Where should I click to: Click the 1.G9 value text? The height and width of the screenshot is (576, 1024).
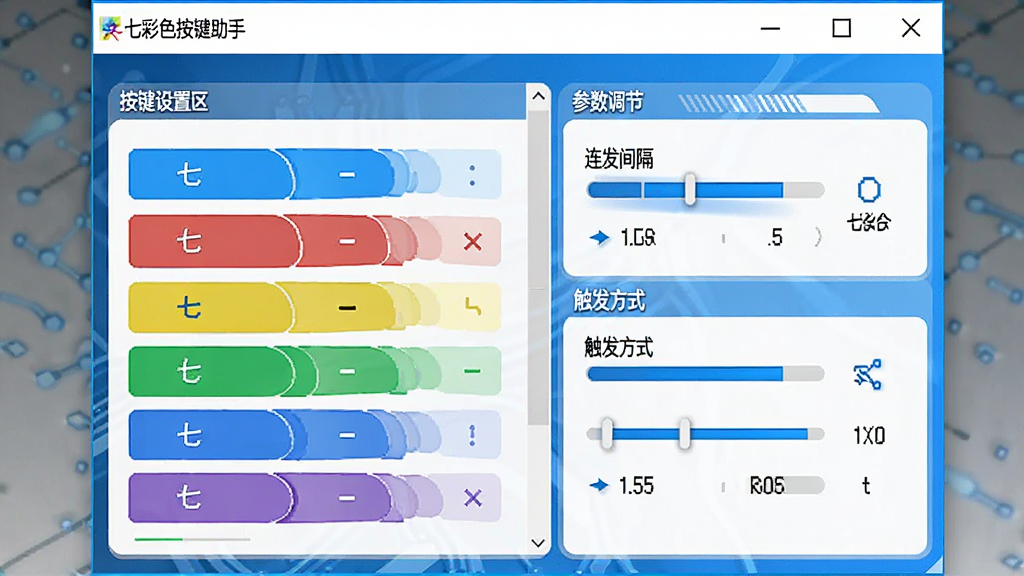click(638, 238)
